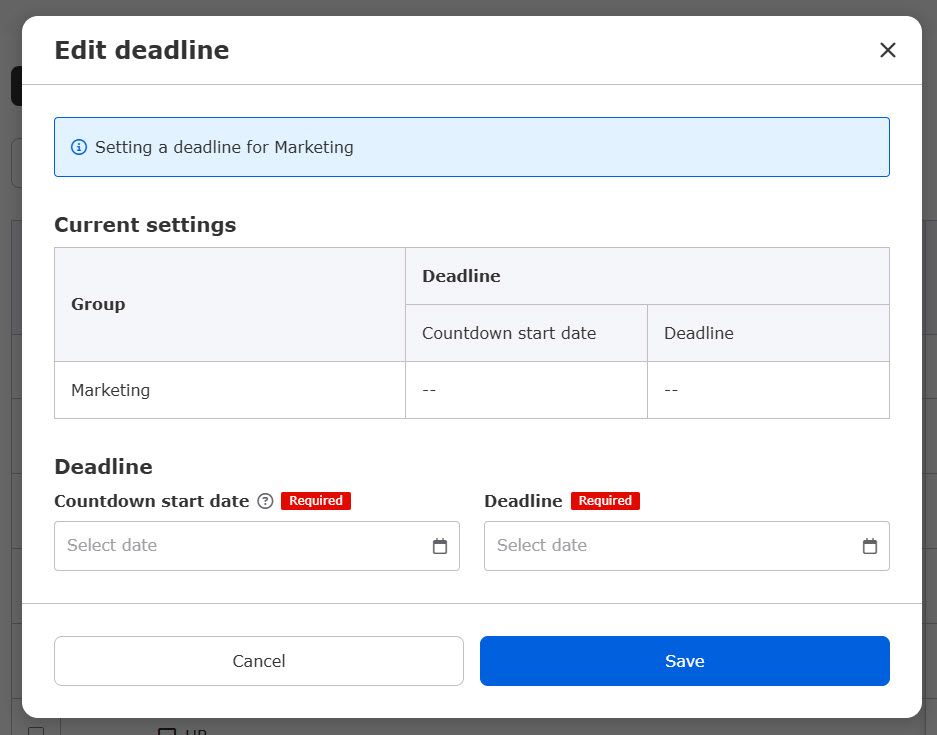Image resolution: width=937 pixels, height=735 pixels.
Task: Open the calendar picker for Countdown start date
Action: tap(439, 546)
